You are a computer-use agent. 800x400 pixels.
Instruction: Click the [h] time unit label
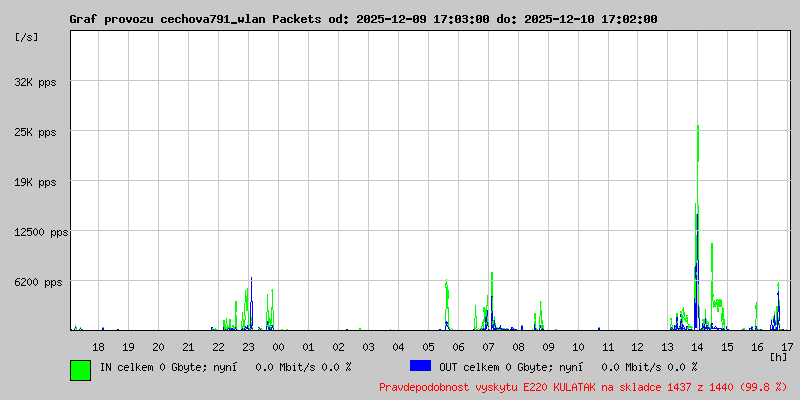[x=779, y=357]
